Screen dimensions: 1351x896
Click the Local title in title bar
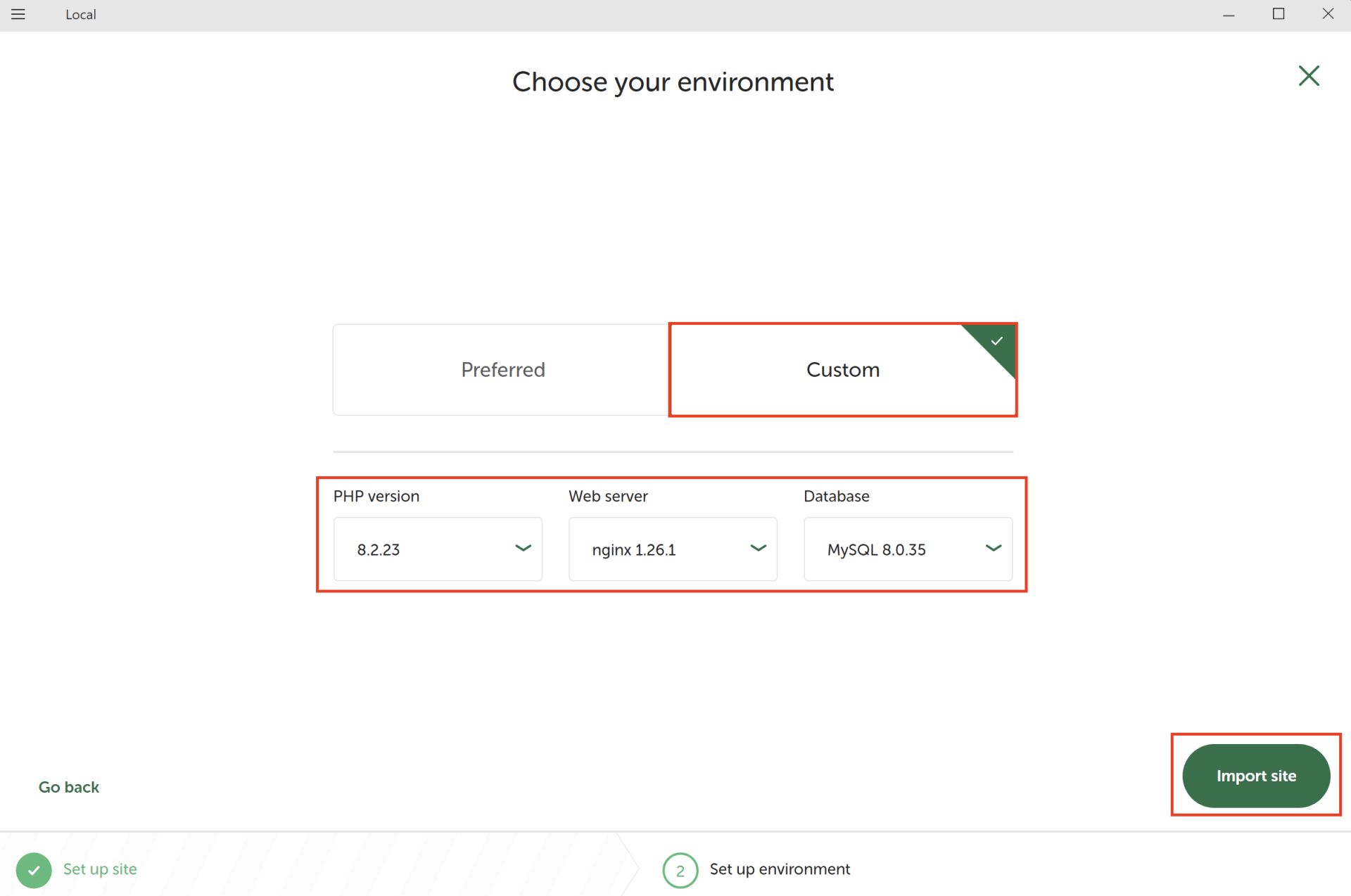[80, 15]
